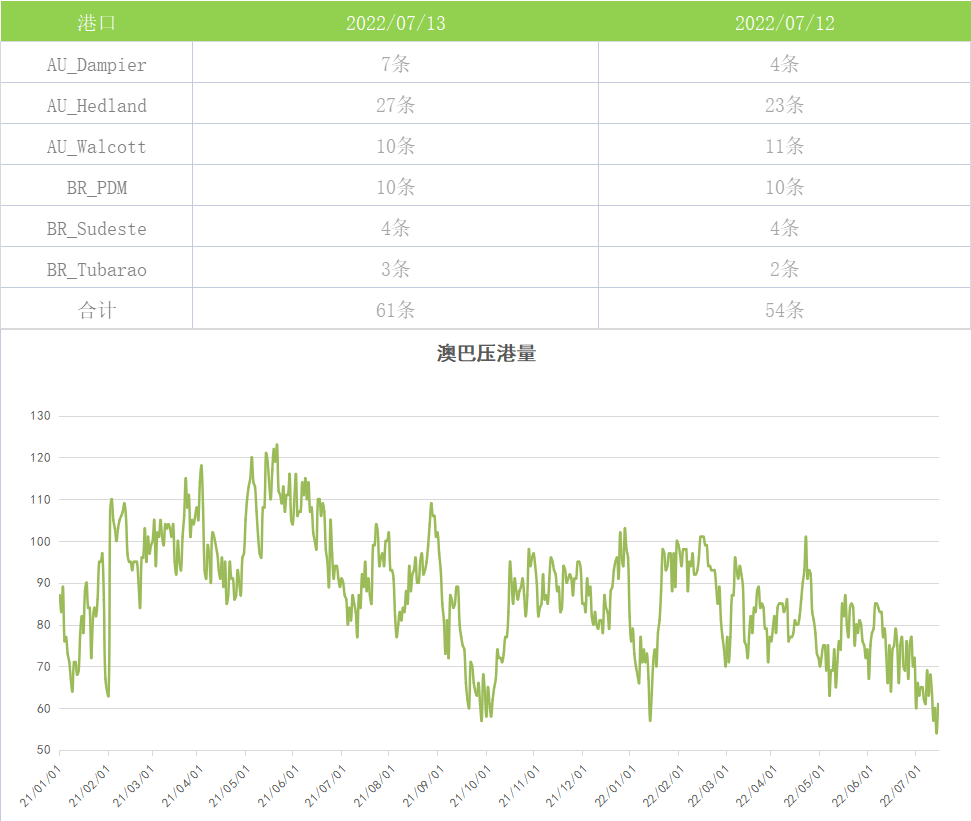The width and height of the screenshot is (971, 821).
Task: Select the BR_Sudeste row label
Action: click(x=96, y=229)
